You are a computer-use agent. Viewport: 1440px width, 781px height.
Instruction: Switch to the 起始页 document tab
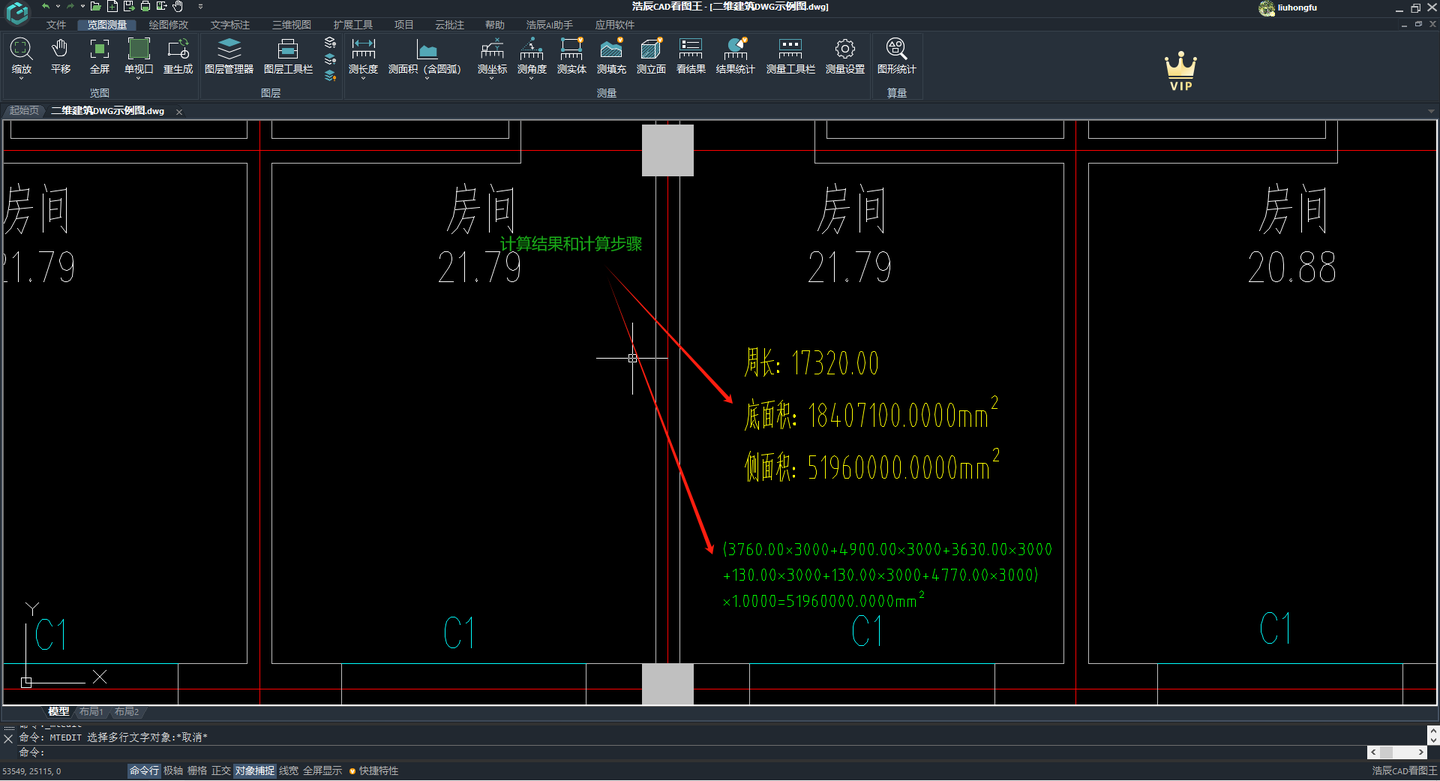pos(24,111)
